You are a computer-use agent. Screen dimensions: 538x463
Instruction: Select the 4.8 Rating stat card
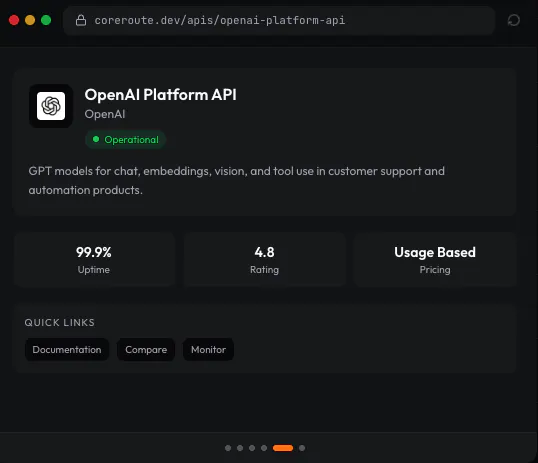pos(265,259)
